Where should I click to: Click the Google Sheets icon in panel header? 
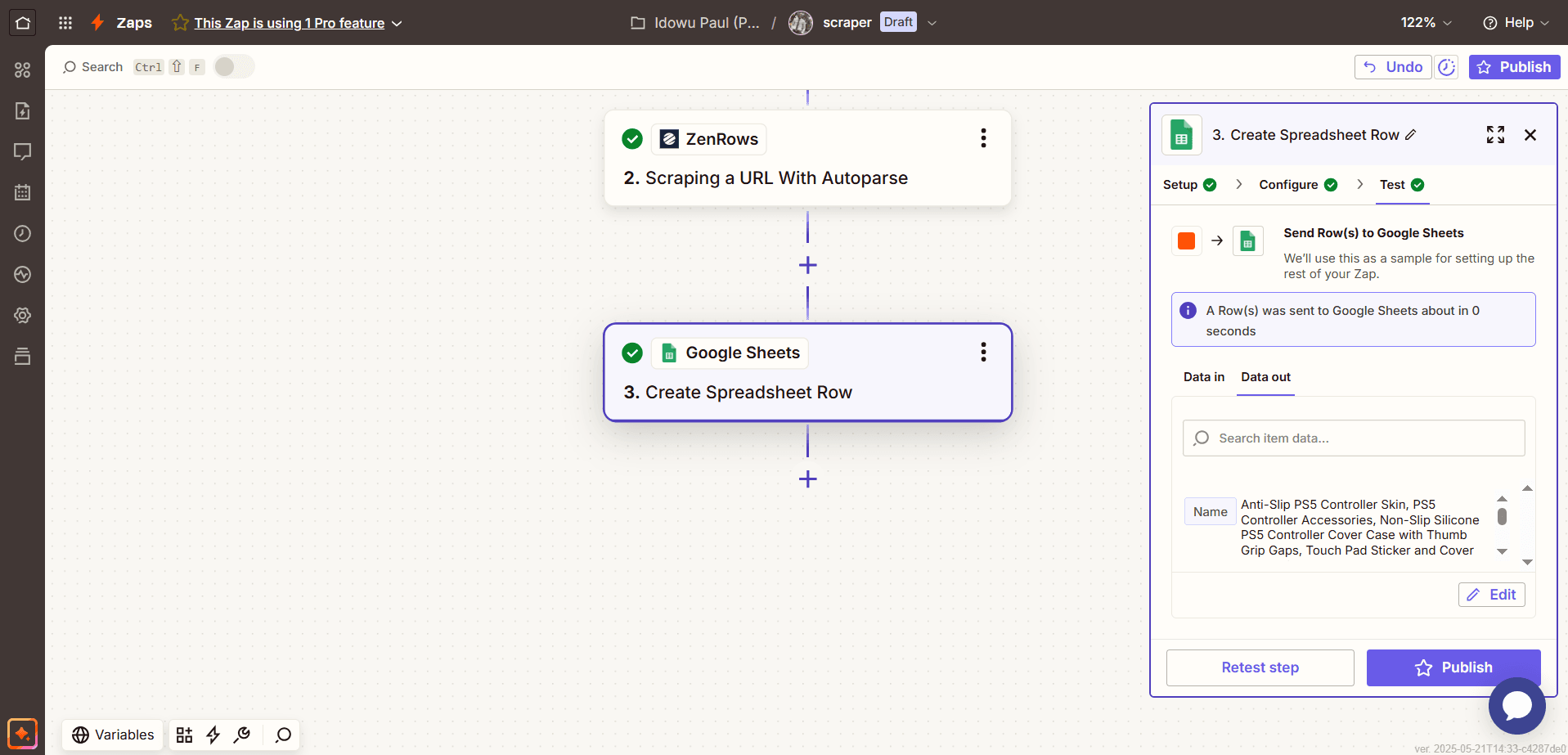point(1182,135)
